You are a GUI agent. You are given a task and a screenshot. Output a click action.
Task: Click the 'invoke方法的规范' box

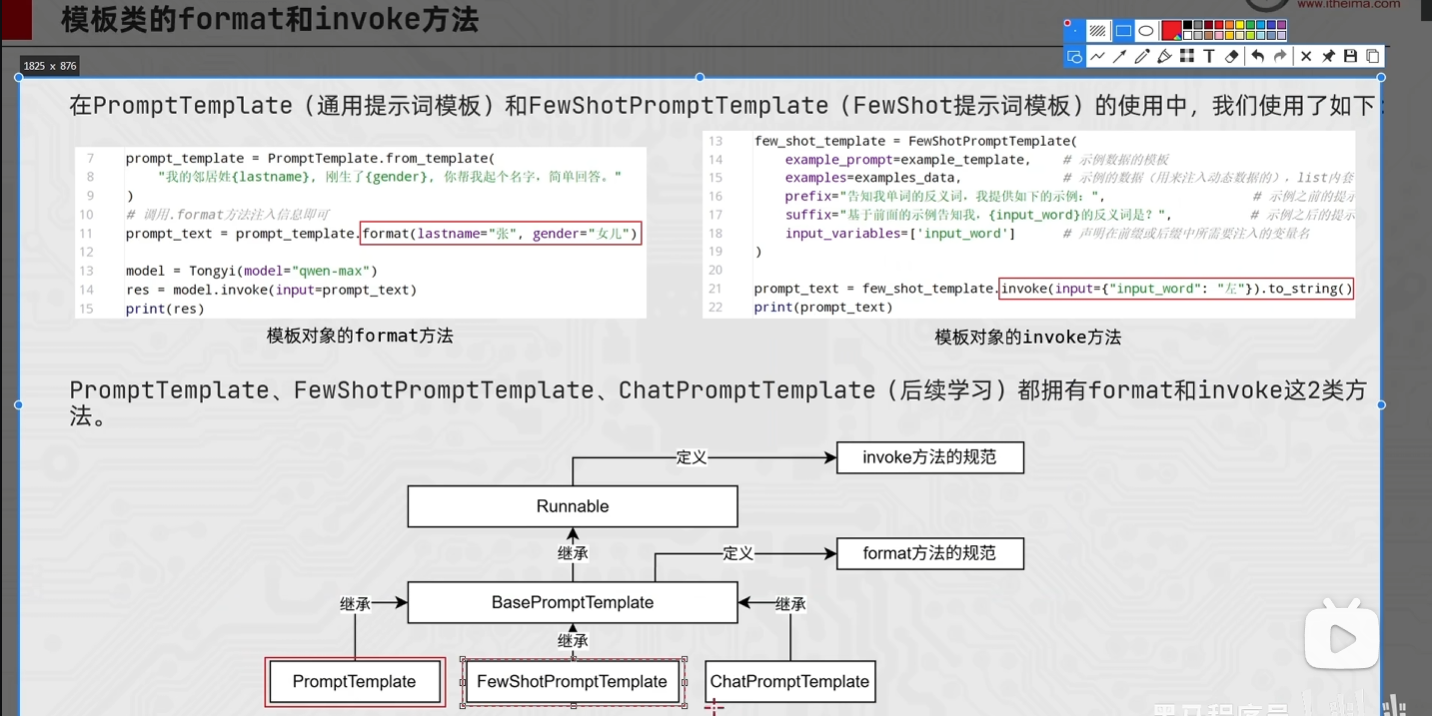(x=930, y=457)
